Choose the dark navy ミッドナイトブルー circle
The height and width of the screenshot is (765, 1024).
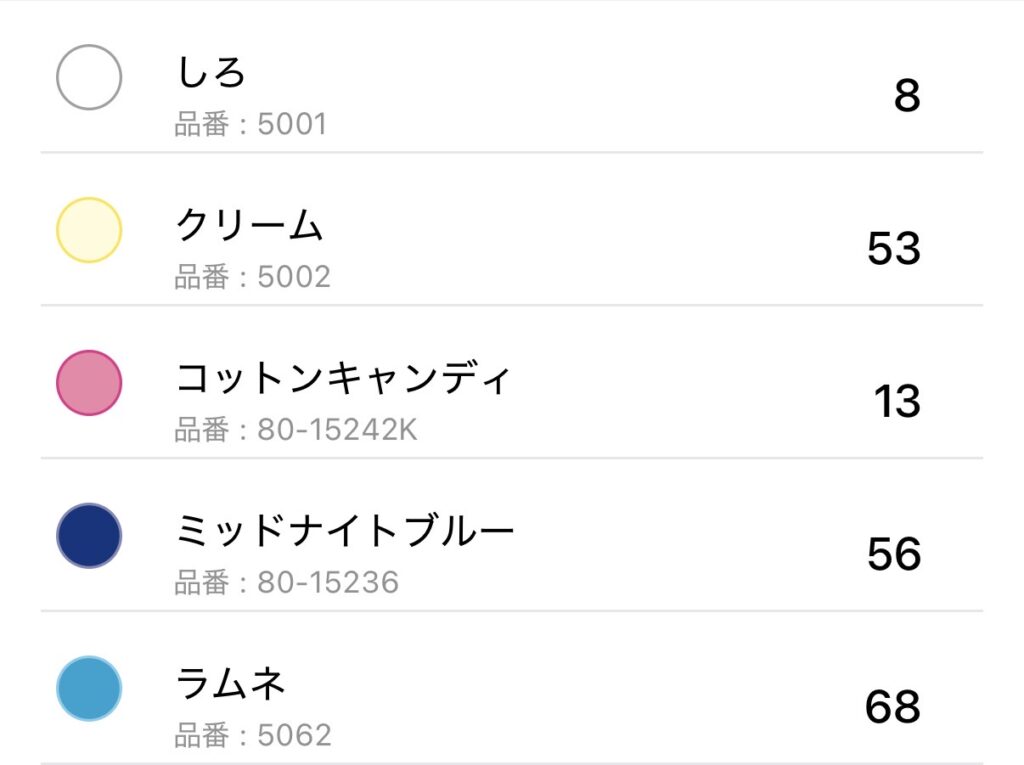coord(89,536)
